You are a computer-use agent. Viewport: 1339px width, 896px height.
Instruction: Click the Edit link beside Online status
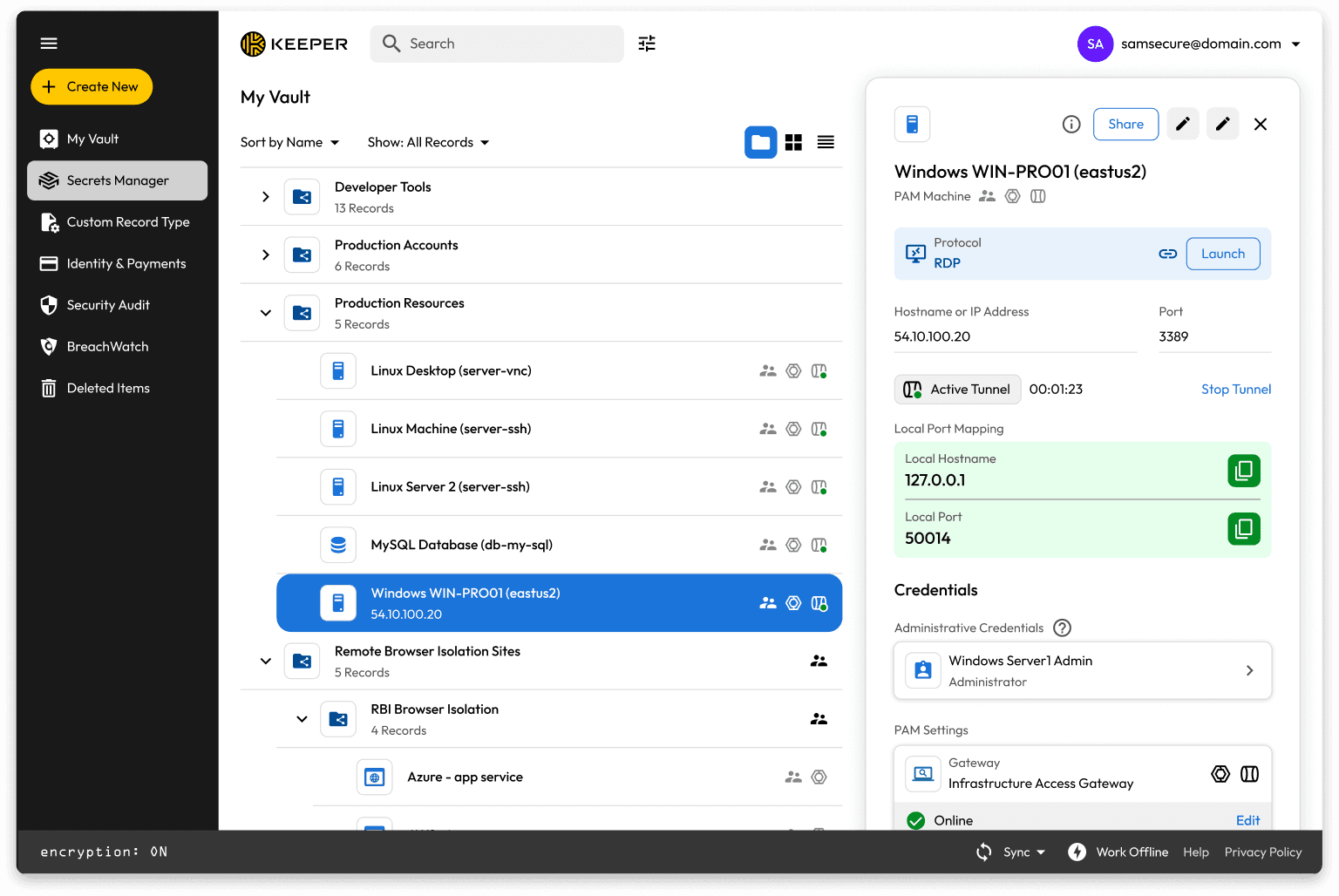1247,821
